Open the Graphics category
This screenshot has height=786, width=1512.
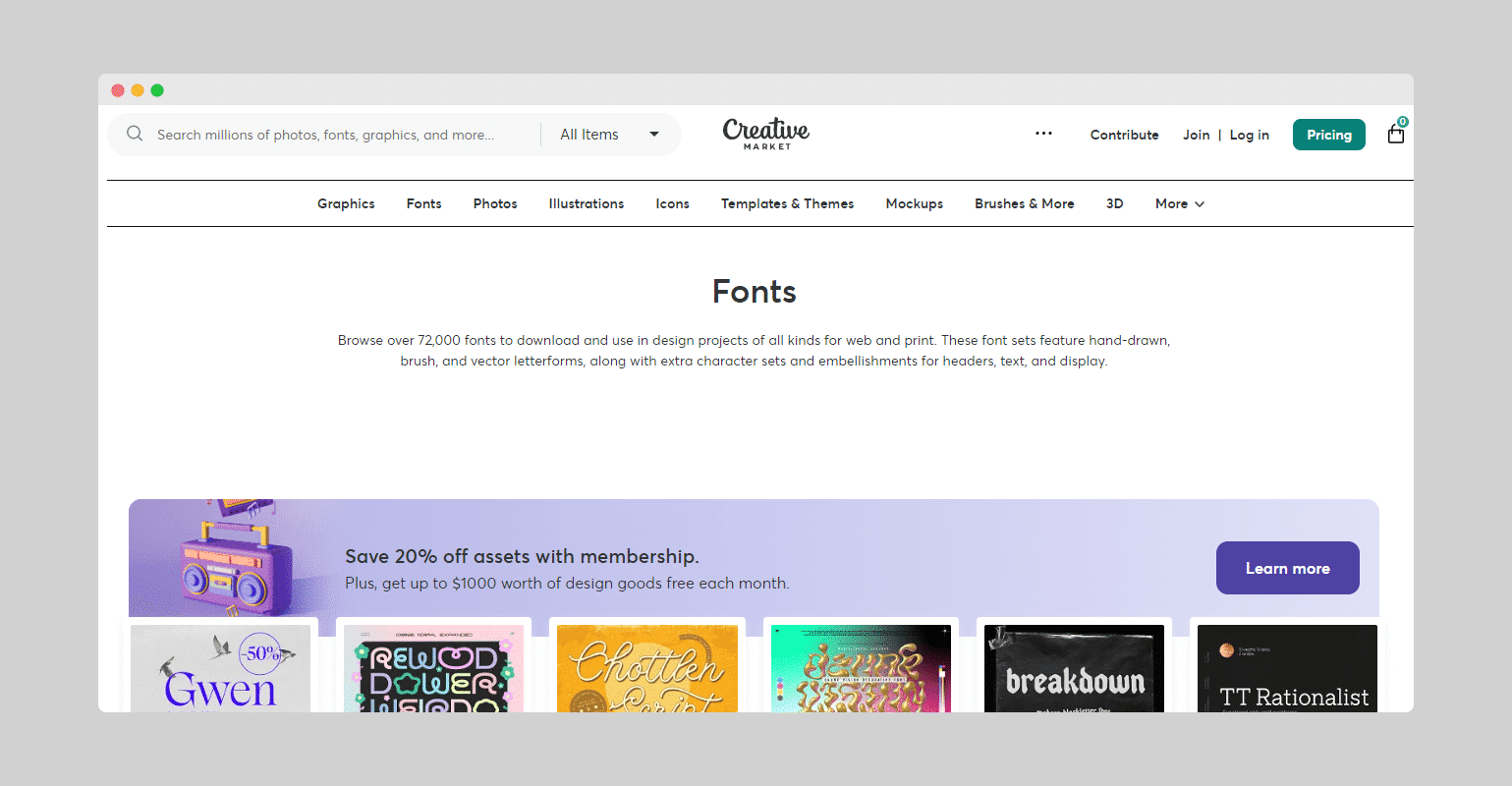tap(346, 203)
